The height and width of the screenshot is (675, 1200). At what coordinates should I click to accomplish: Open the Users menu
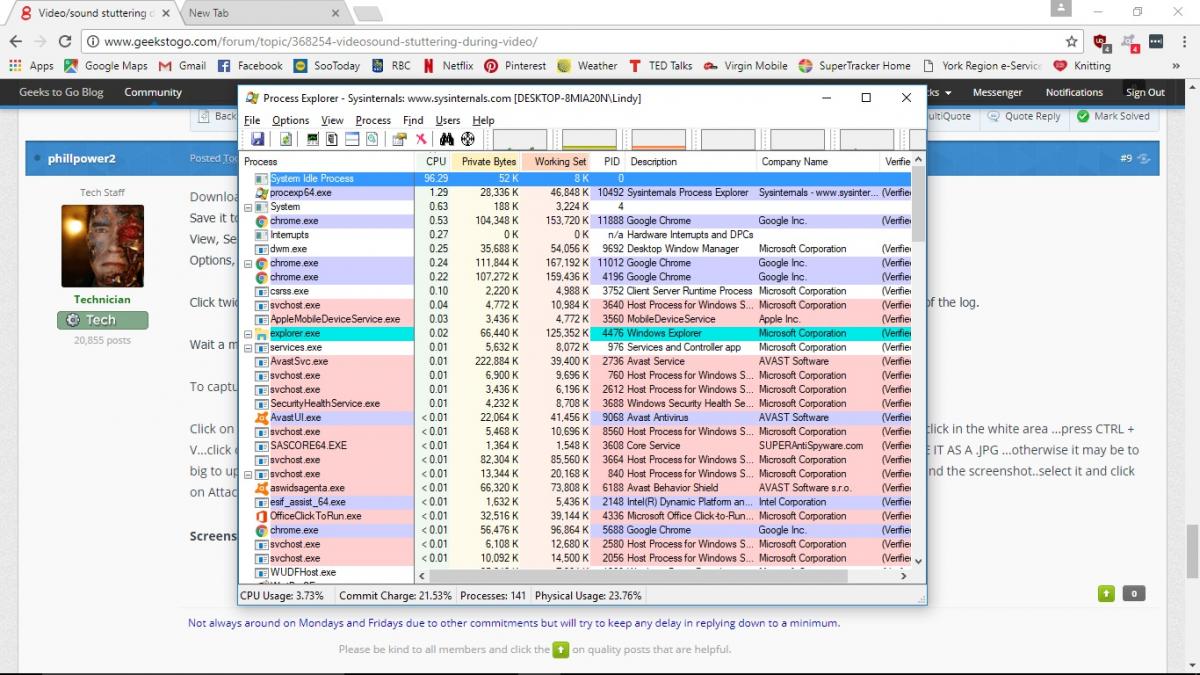448,120
